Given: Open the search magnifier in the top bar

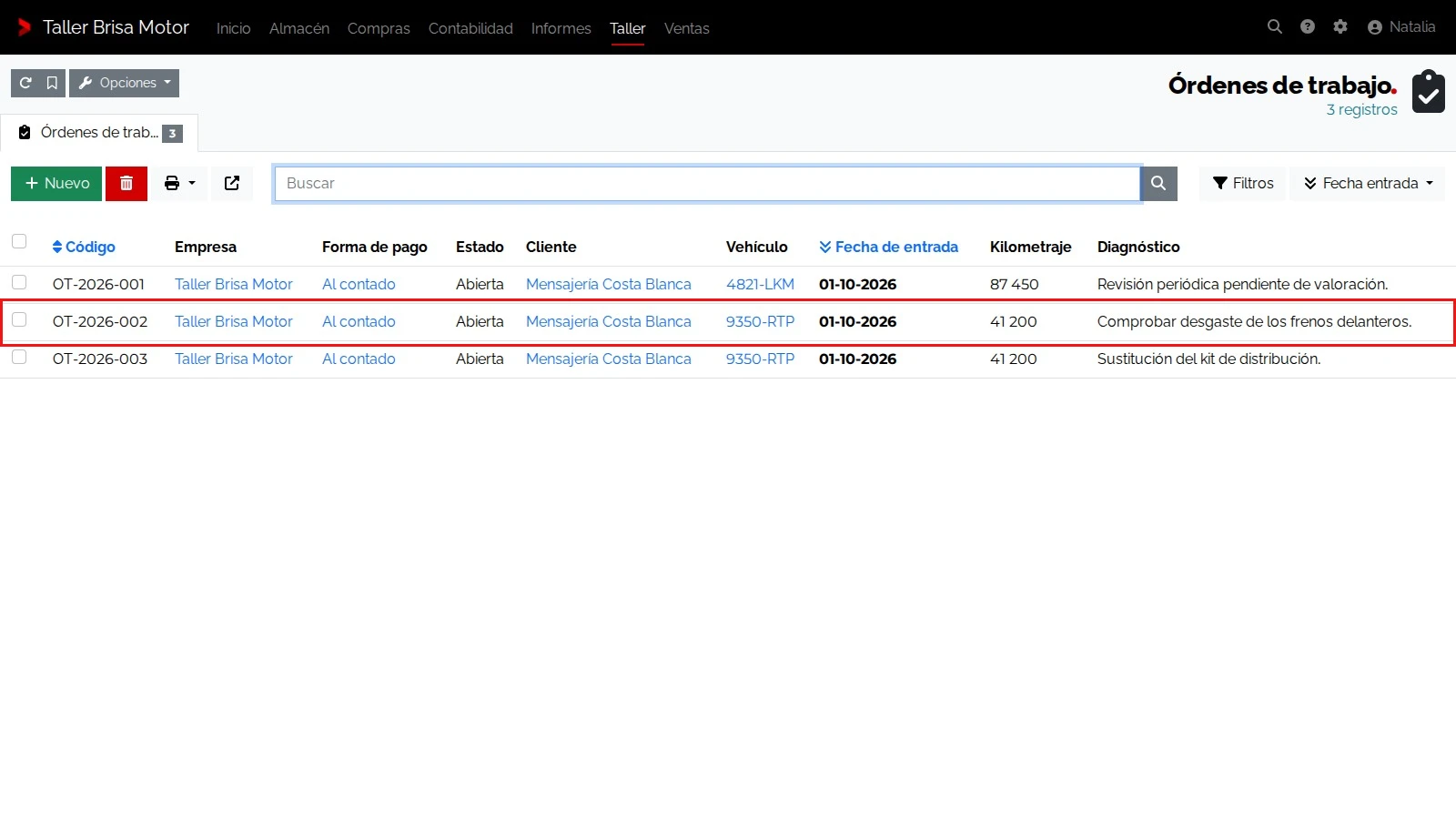Looking at the screenshot, I should pyautogui.click(x=1275, y=27).
